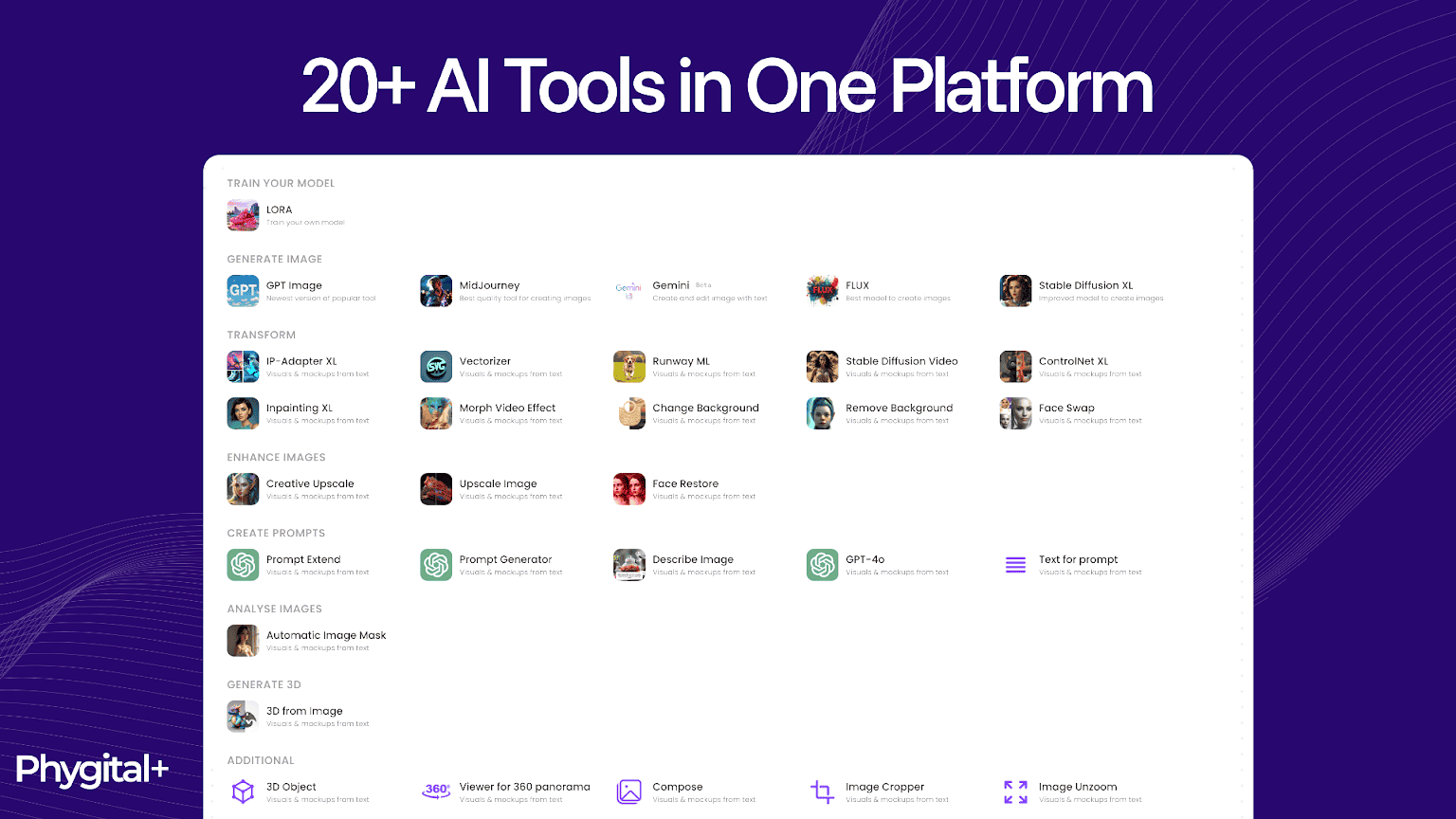
Task: Open the Automatic Image Mask thumbnail
Action: (243, 641)
